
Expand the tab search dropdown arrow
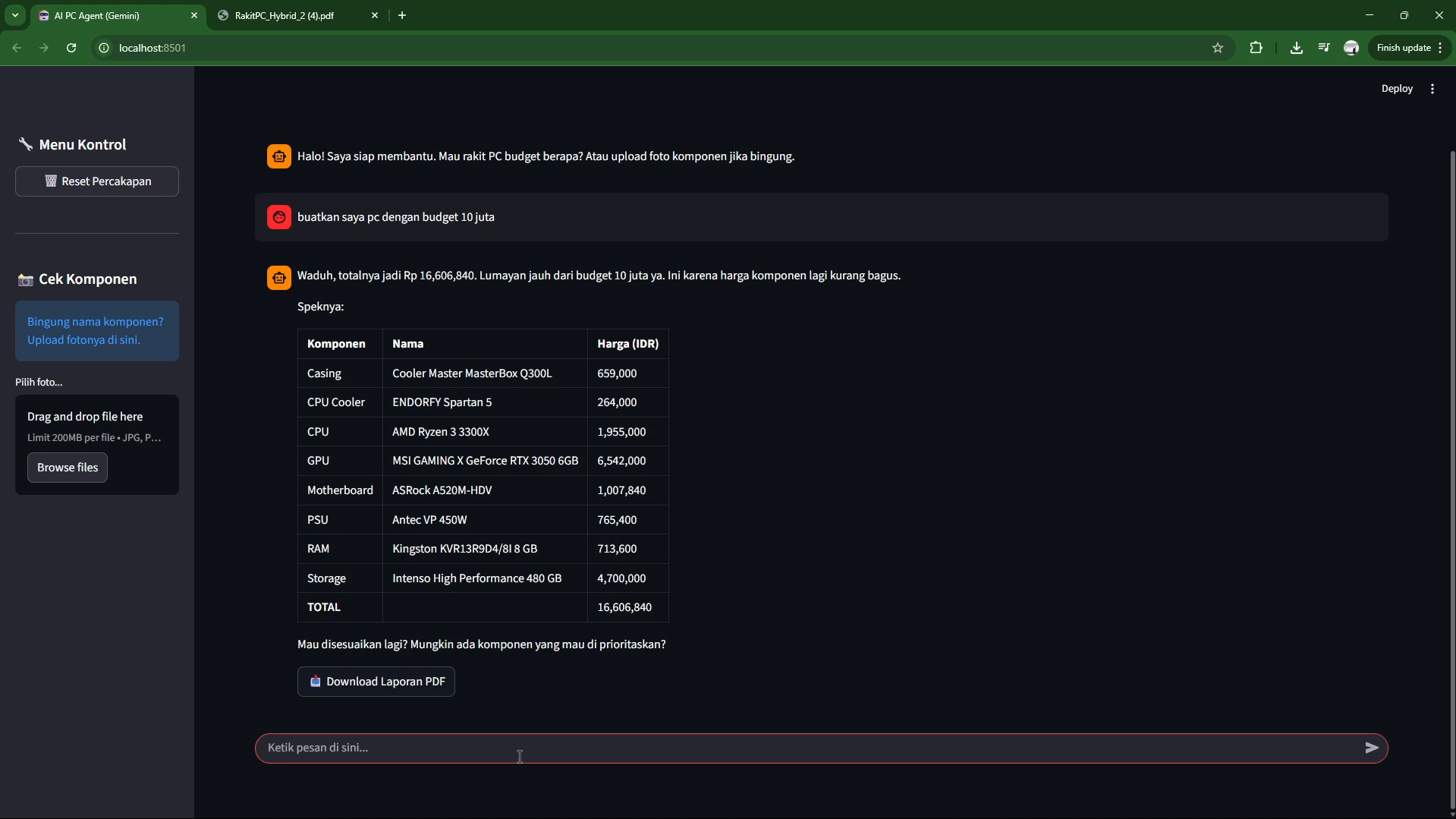point(15,15)
